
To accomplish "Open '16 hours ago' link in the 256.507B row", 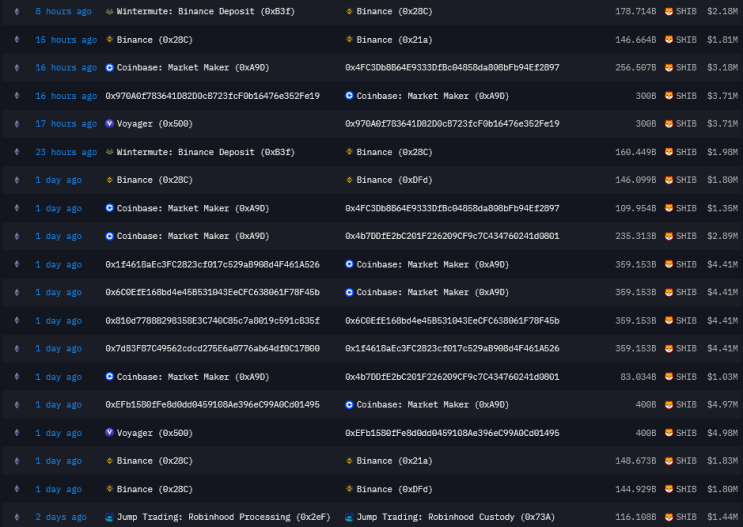I will coord(66,68).
